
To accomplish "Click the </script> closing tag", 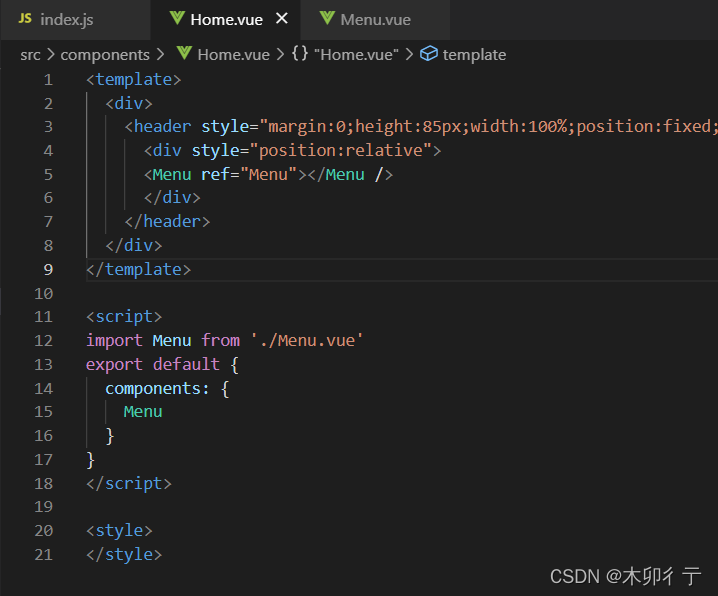I will pyautogui.click(x=129, y=484).
